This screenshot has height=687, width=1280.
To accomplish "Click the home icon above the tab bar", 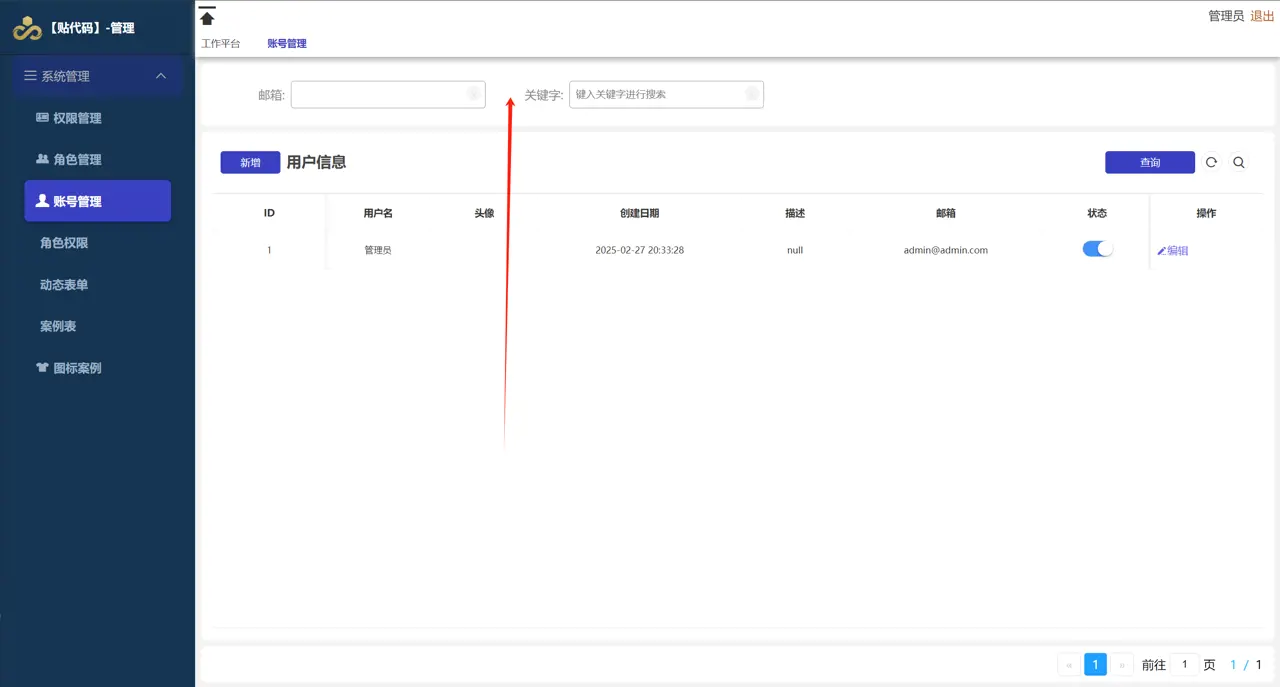I will point(207,16).
